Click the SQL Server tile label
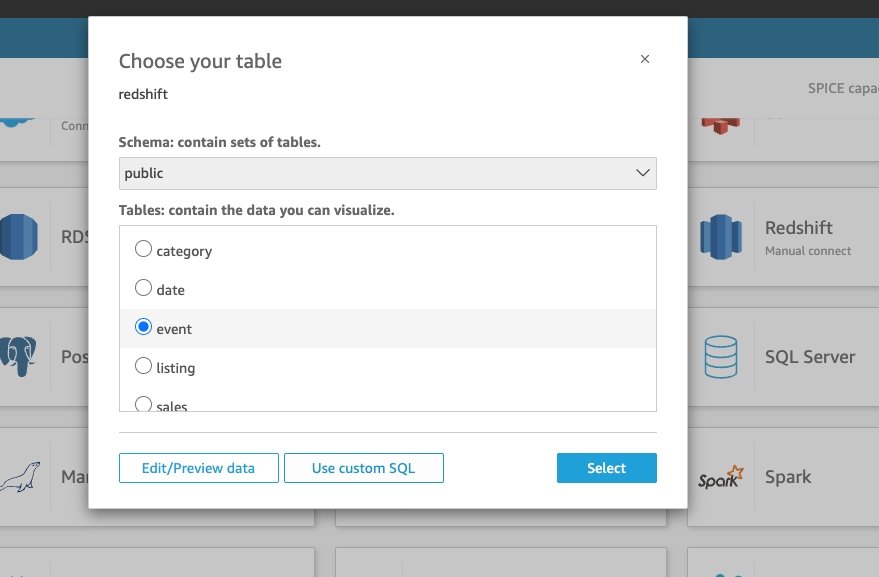 pos(810,357)
